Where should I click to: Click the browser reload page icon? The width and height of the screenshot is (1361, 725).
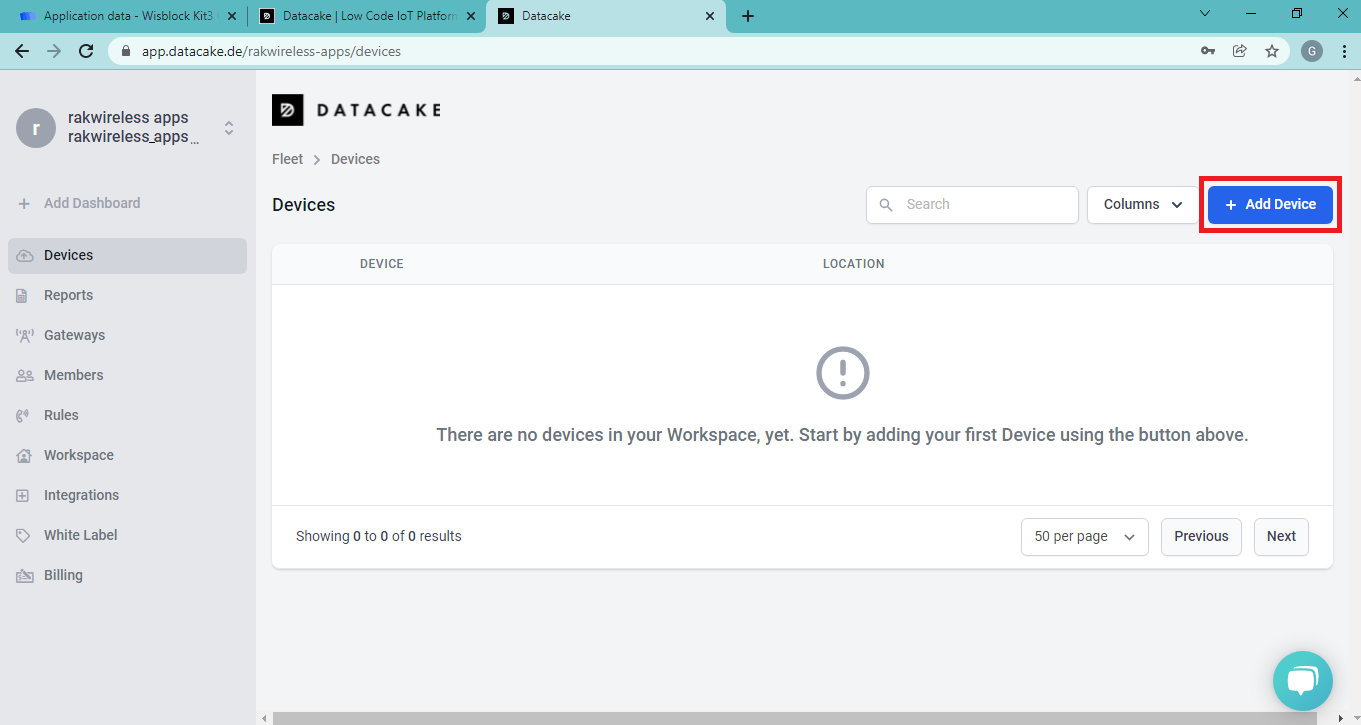tap(86, 51)
